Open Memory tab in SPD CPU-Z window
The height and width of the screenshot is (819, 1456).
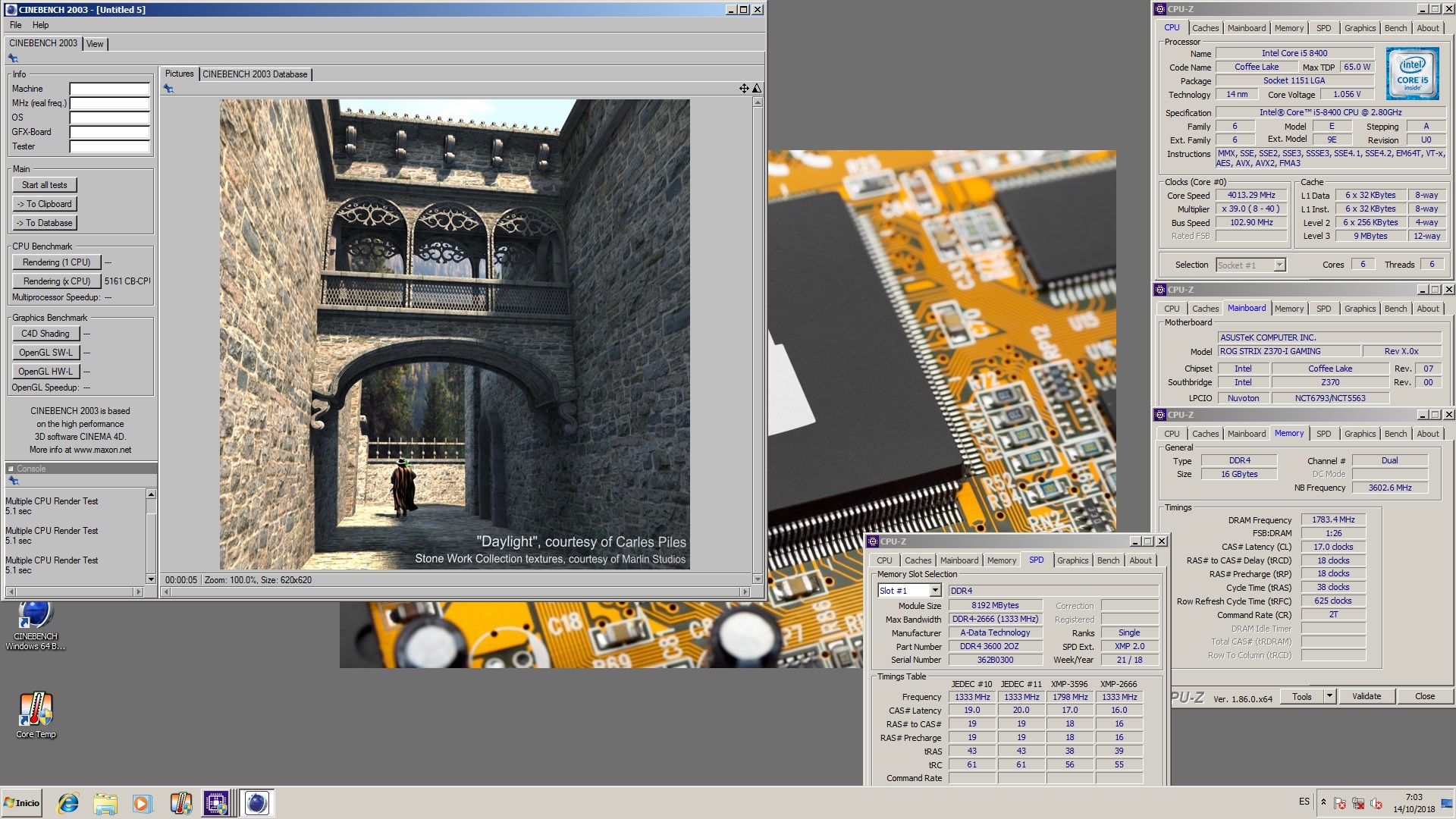[x=1001, y=560]
